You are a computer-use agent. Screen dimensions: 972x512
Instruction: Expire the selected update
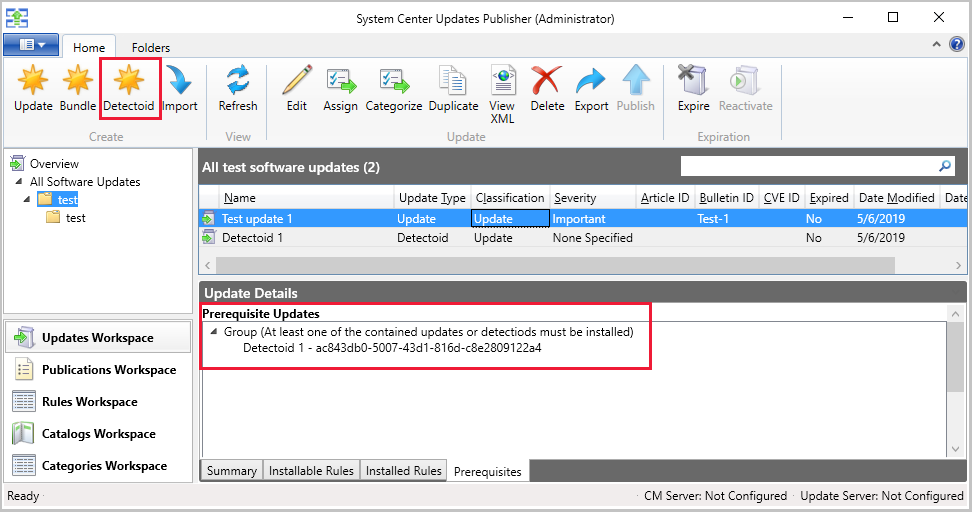coord(693,89)
